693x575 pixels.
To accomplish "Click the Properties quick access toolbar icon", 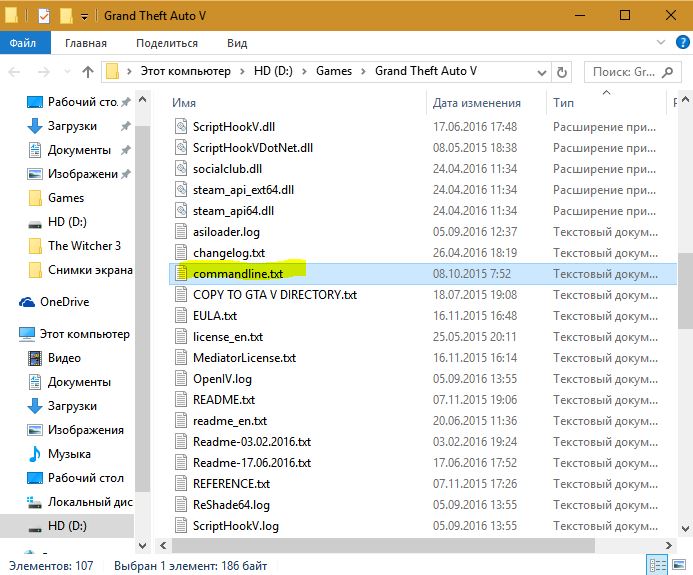I will pos(44,16).
